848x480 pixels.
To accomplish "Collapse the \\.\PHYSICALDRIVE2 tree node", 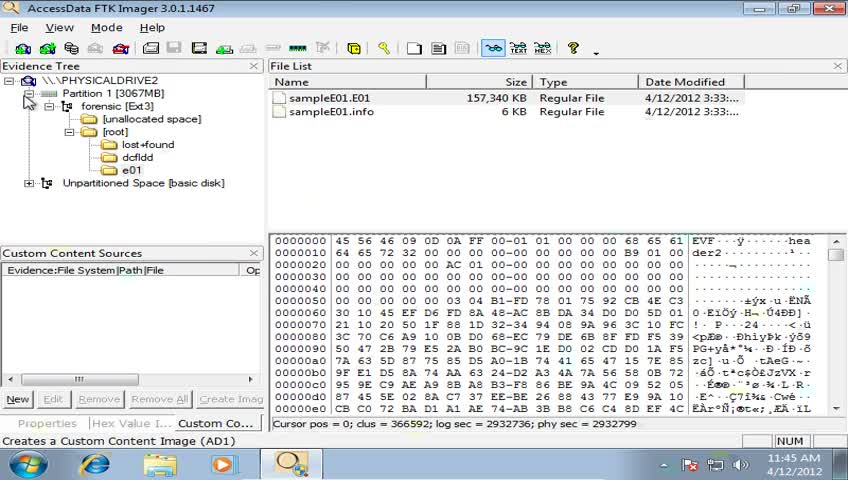I will [9, 81].
